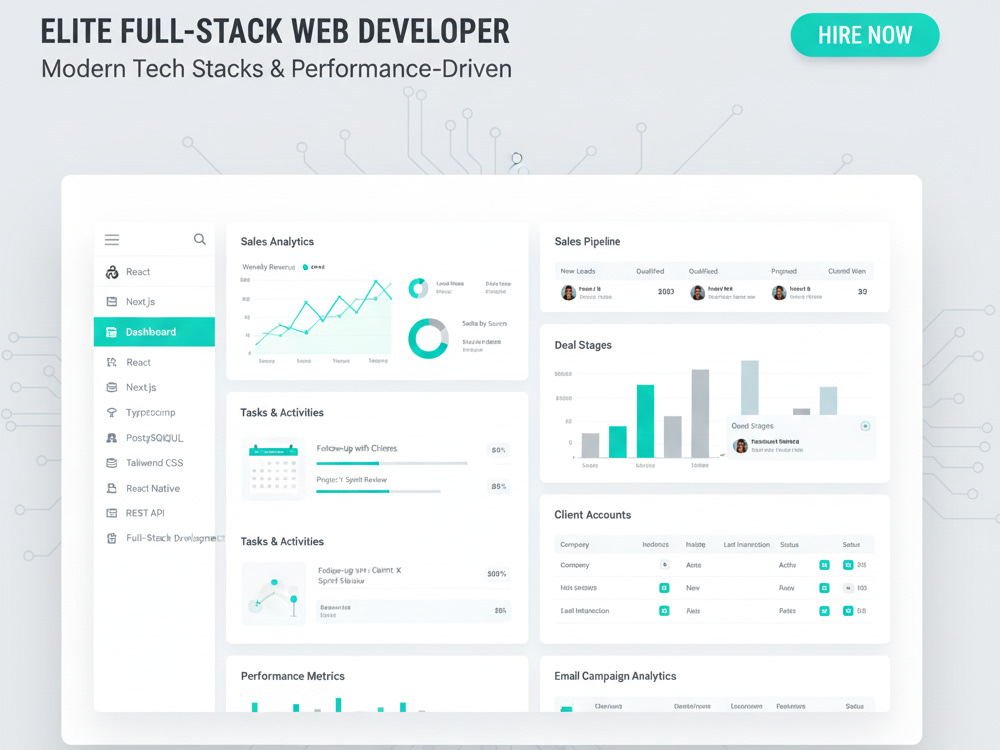Click the 80% badge for Follow-up task
The width and height of the screenshot is (1000, 750).
498,450
